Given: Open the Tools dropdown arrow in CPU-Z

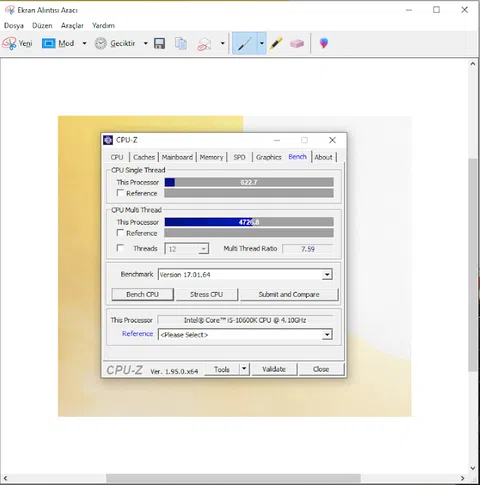Looking at the screenshot, I should point(244,369).
